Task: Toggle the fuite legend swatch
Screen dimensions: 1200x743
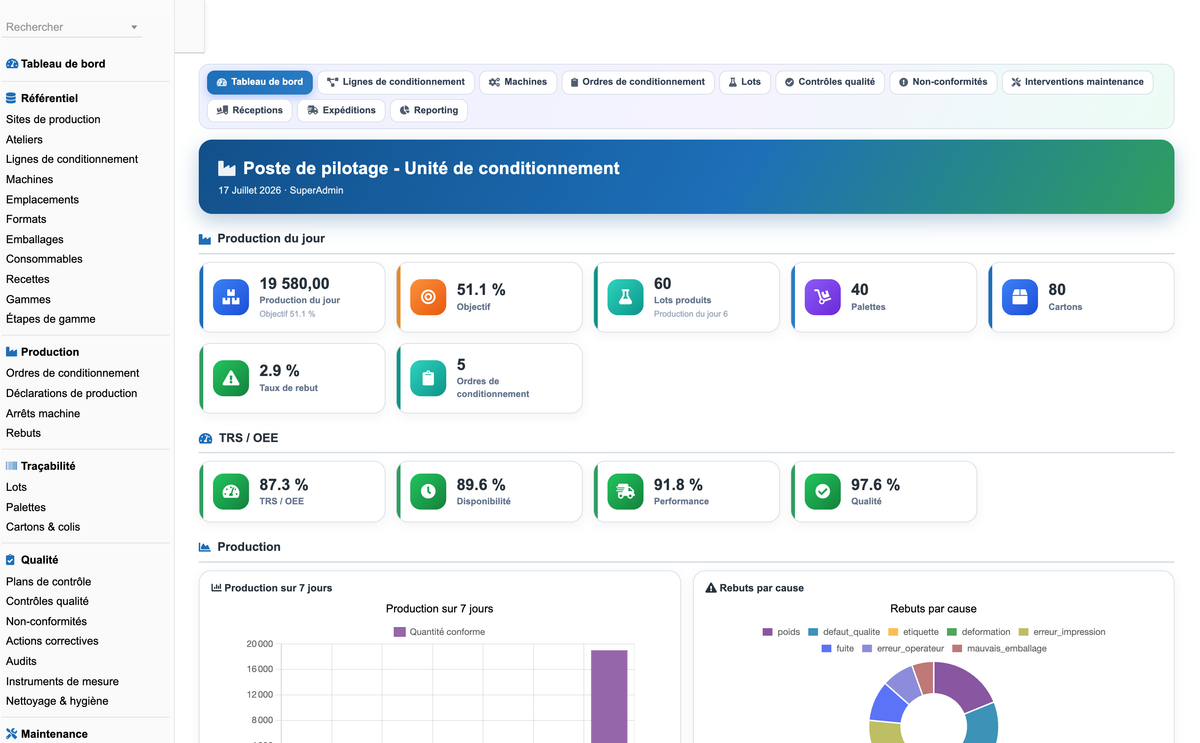Action: 827,649
